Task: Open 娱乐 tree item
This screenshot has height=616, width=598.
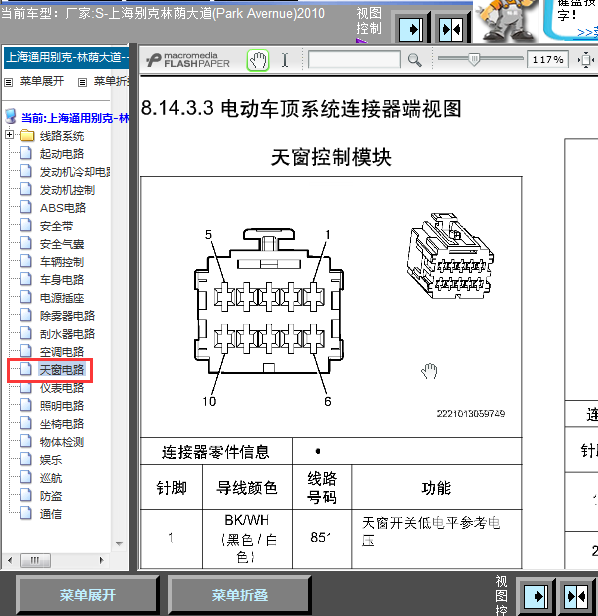Action: click(x=51, y=460)
